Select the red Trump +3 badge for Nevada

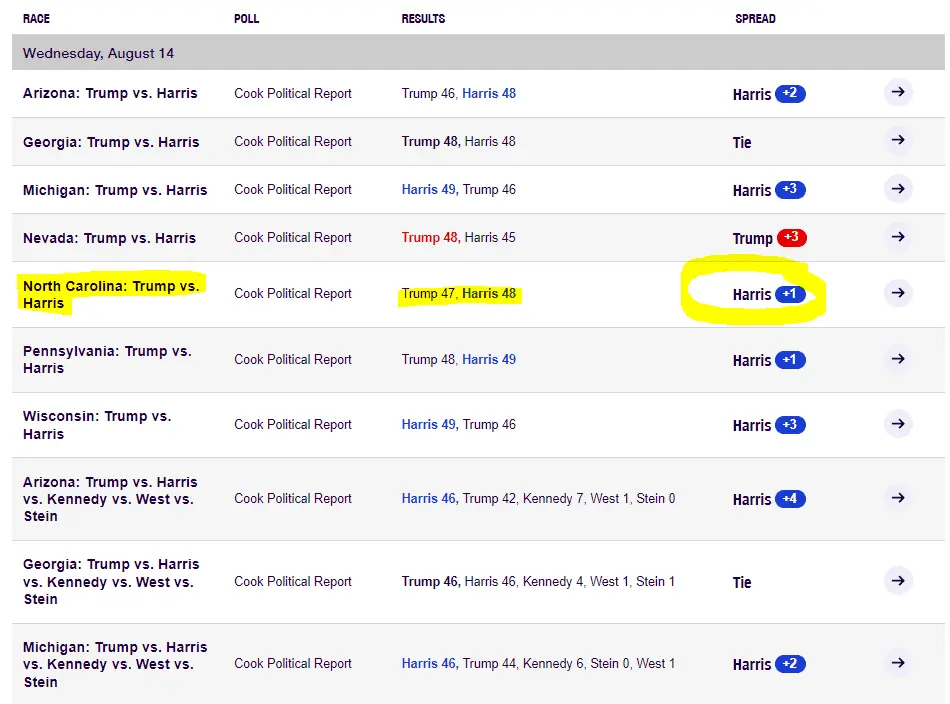(x=792, y=237)
